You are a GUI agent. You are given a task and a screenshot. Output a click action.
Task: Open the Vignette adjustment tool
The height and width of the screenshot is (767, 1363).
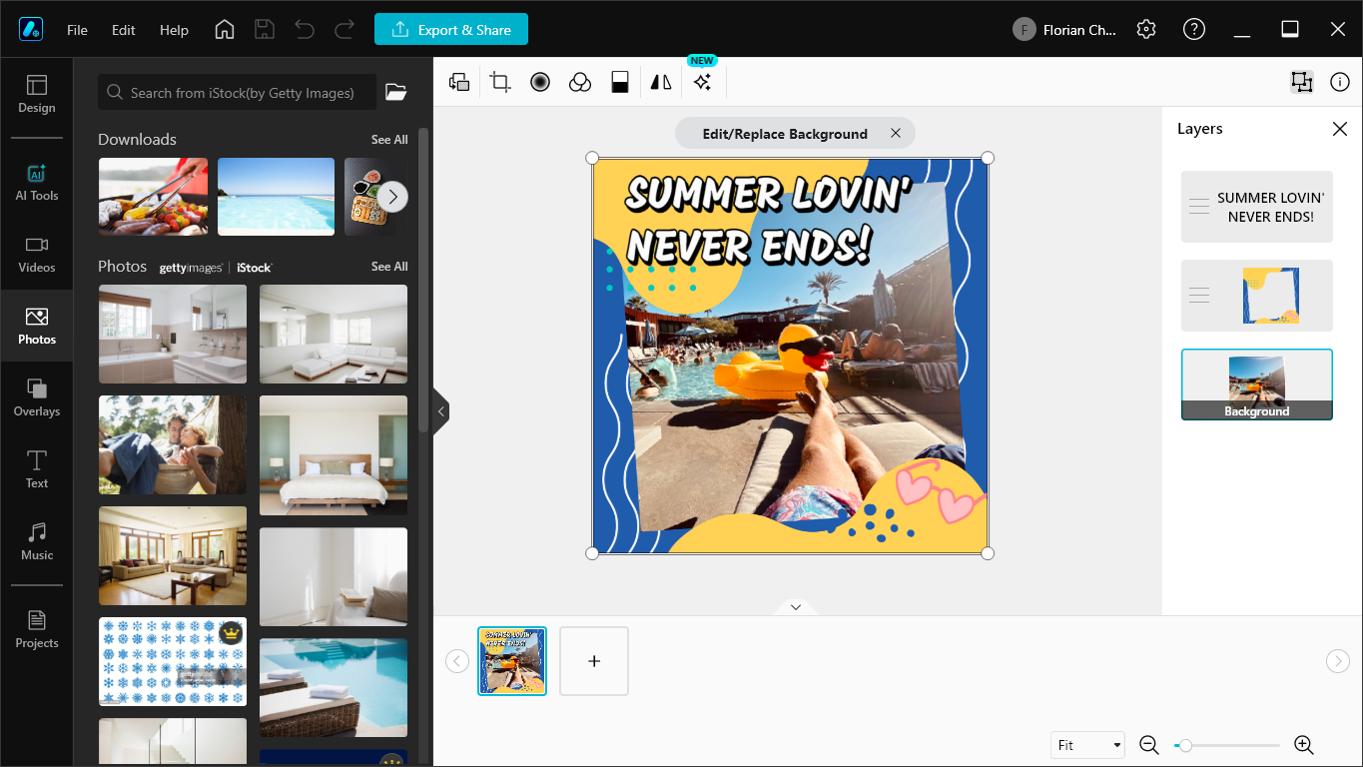[x=540, y=81]
